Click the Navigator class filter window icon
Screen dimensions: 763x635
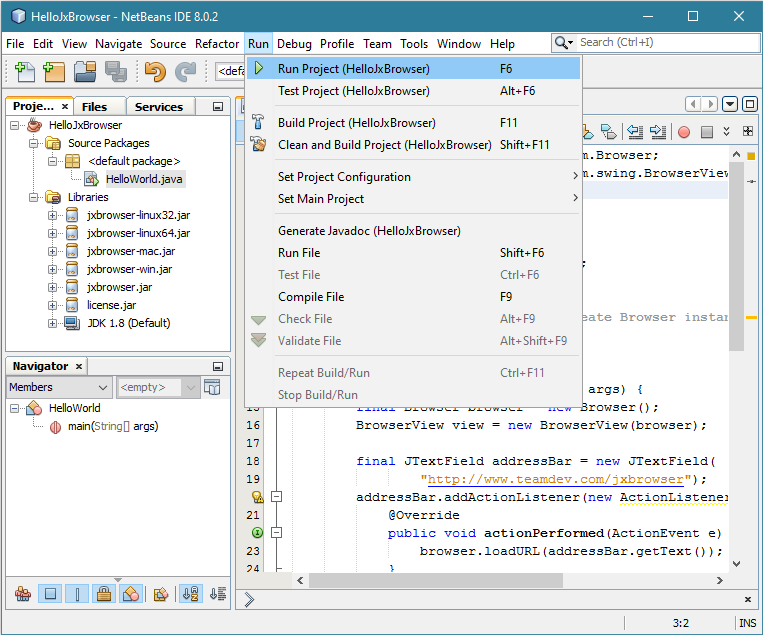pyautogui.click(x=212, y=387)
